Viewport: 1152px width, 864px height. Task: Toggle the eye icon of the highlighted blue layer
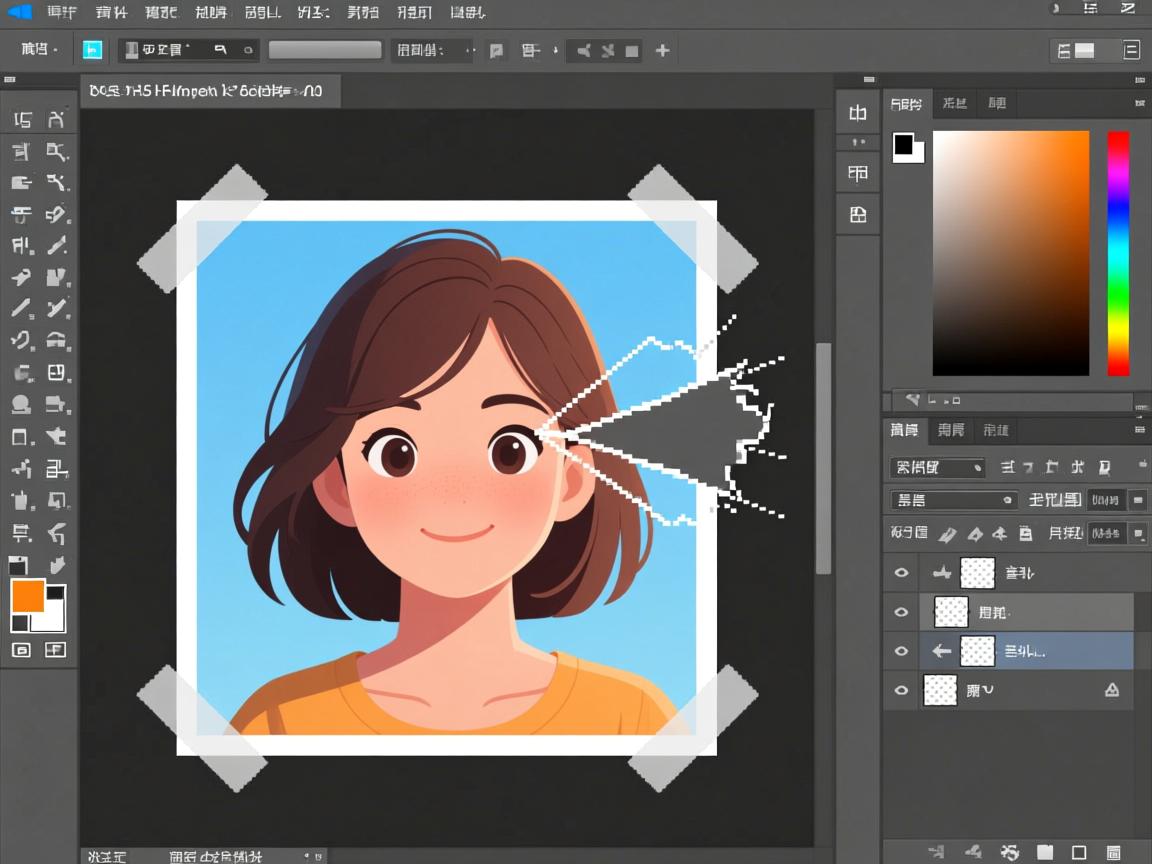(x=901, y=651)
